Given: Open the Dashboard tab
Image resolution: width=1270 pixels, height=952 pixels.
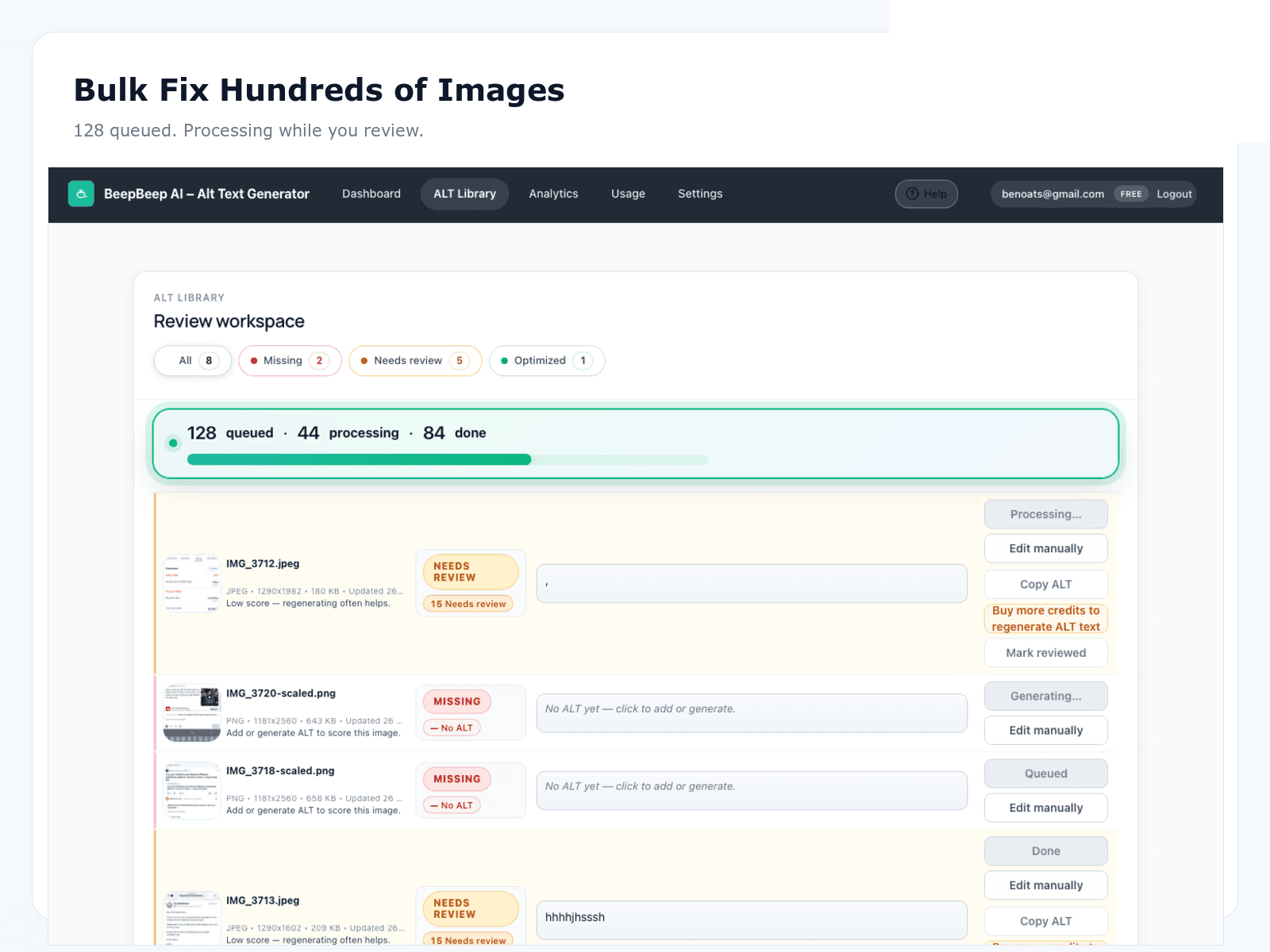Looking at the screenshot, I should 371,194.
